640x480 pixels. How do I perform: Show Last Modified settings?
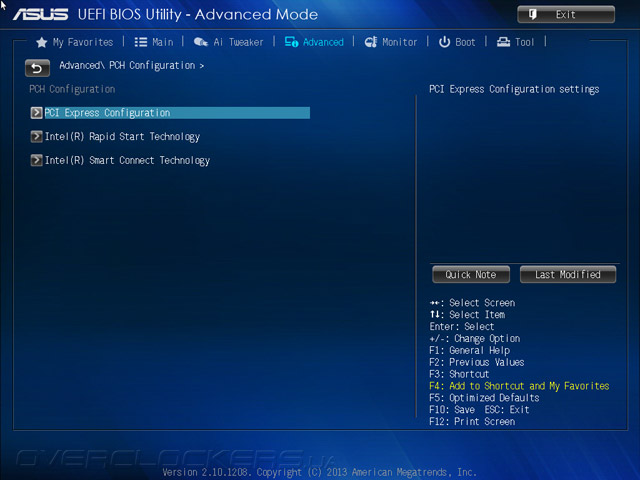pos(568,274)
